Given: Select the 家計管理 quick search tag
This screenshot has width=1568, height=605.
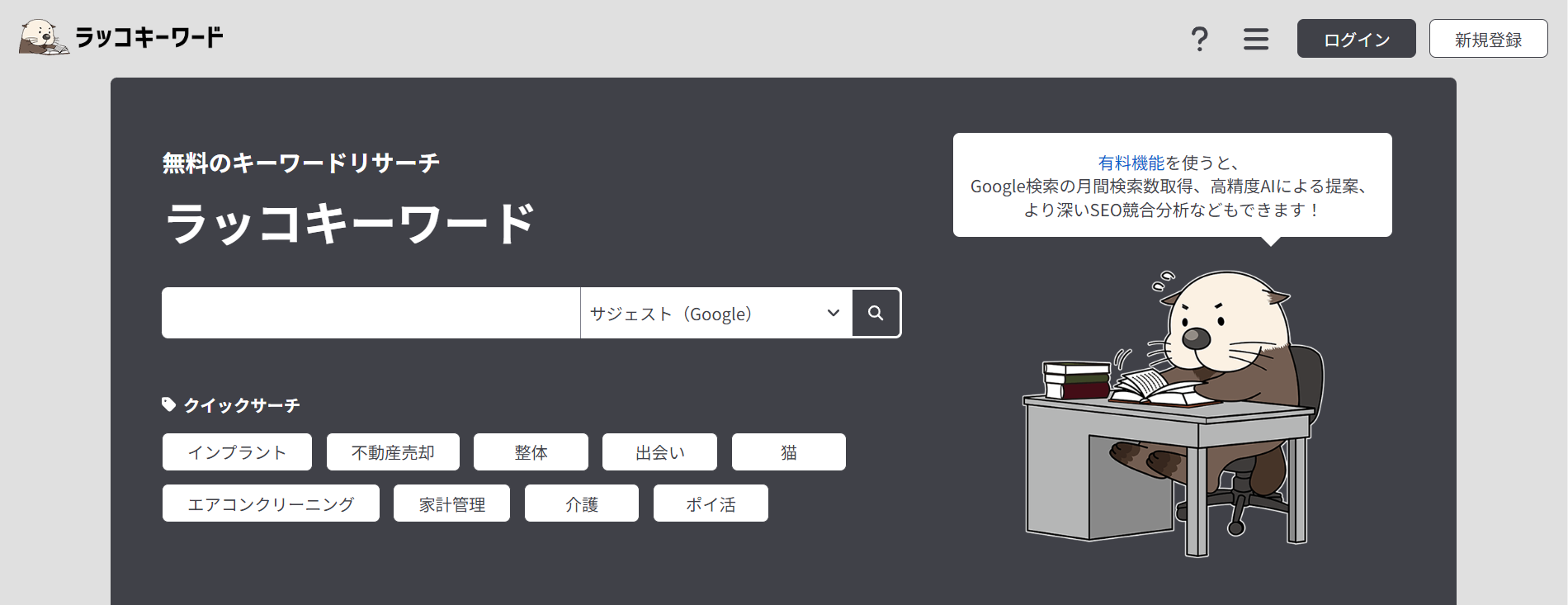Looking at the screenshot, I should [451, 503].
